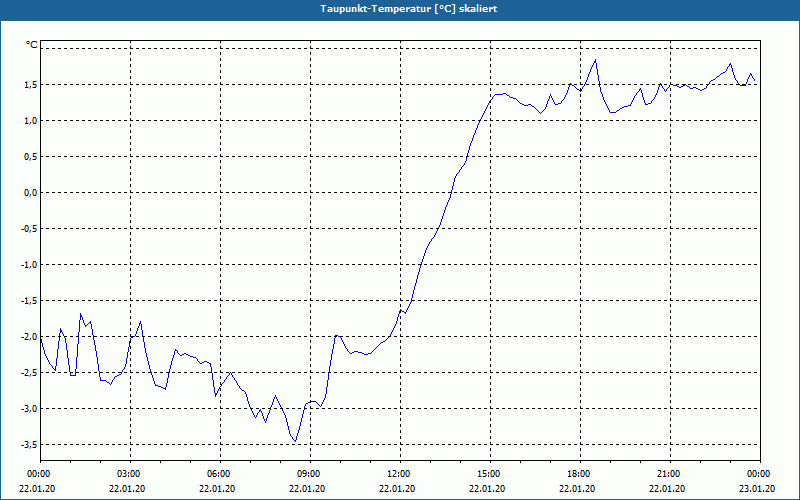Select the -3,5 y-axis label

point(29,445)
